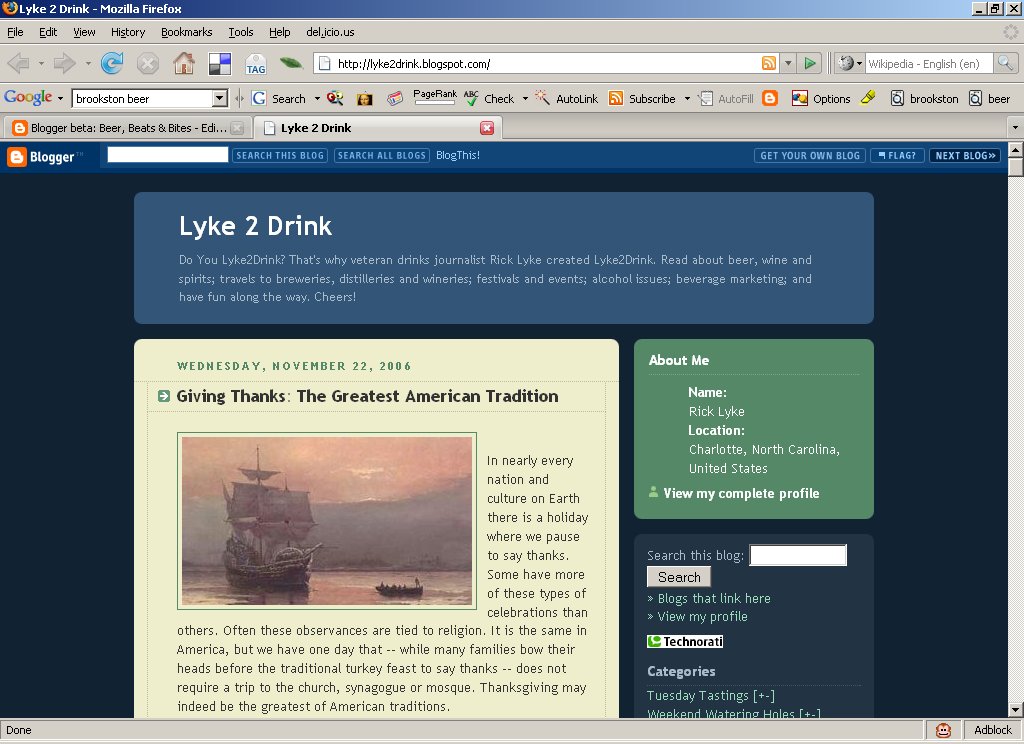This screenshot has height=744, width=1024.
Task: Open the Edit menu
Action: [48, 32]
